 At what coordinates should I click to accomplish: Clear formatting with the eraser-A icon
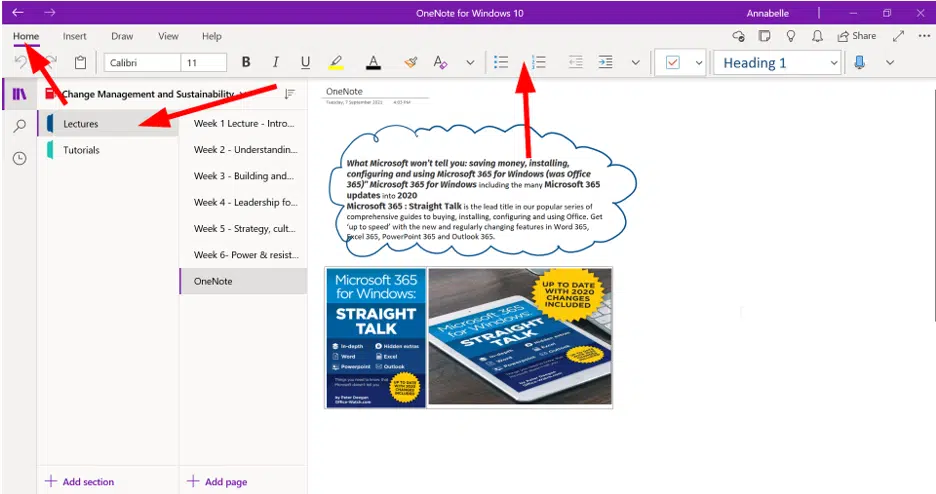point(441,62)
